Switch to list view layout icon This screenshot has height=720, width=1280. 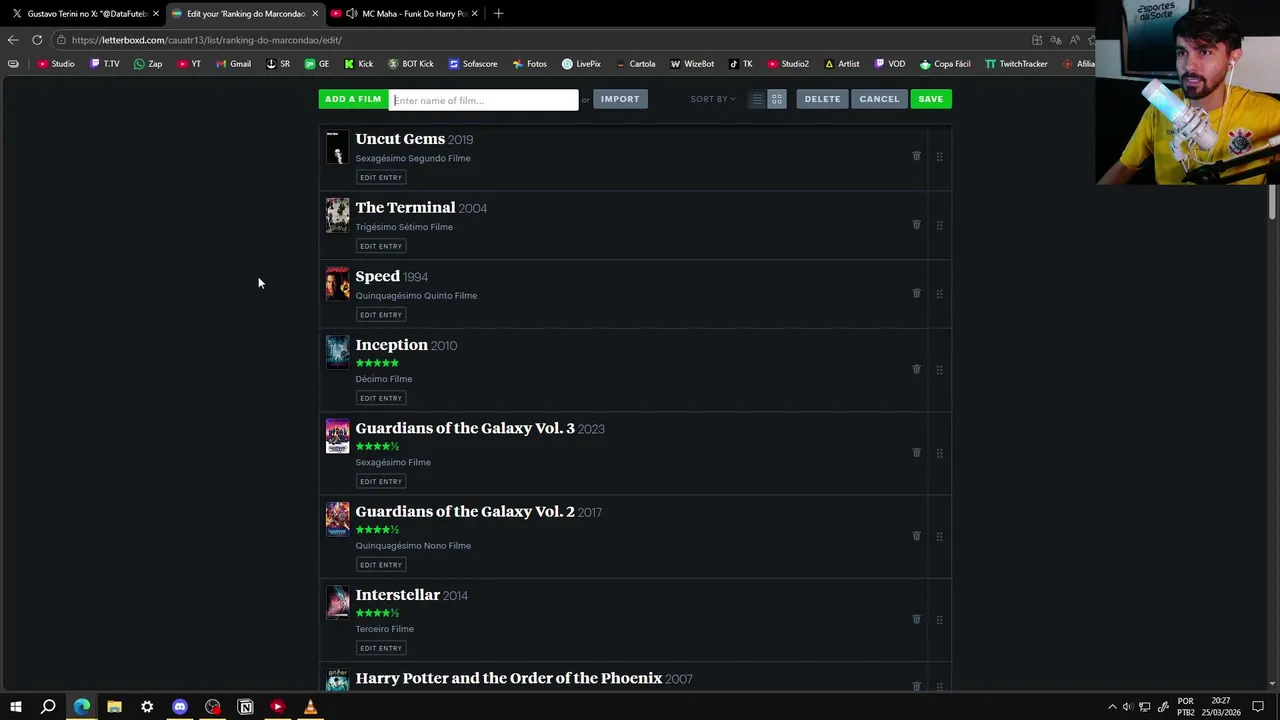[757, 99]
